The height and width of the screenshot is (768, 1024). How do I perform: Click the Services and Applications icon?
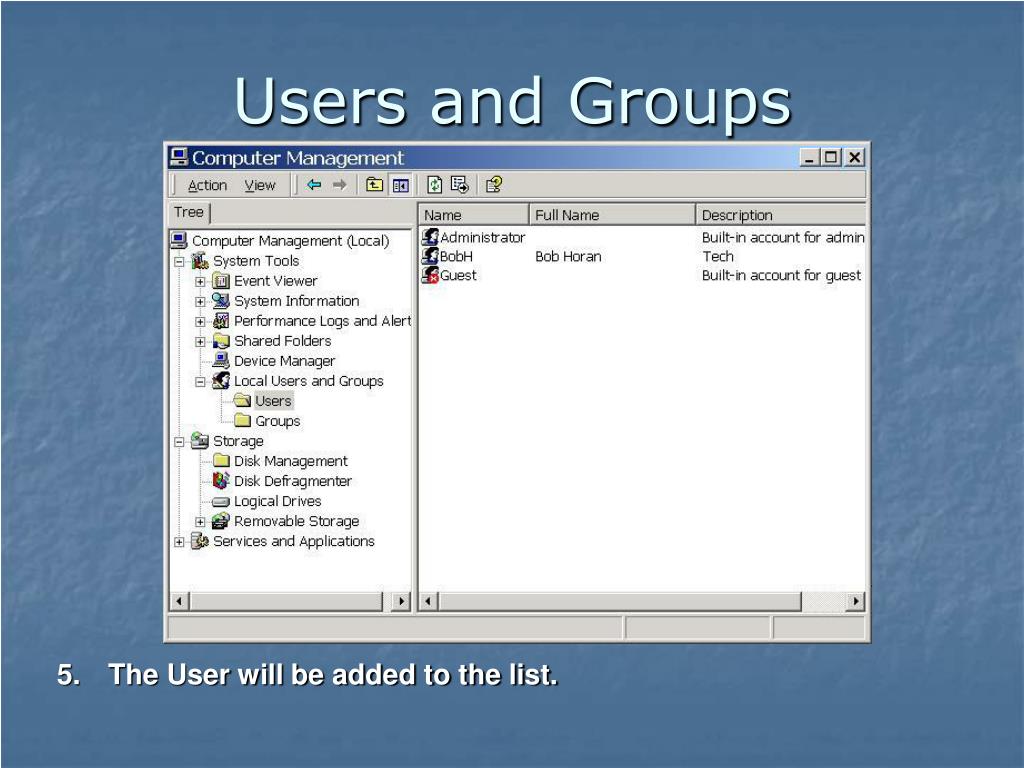click(x=200, y=541)
